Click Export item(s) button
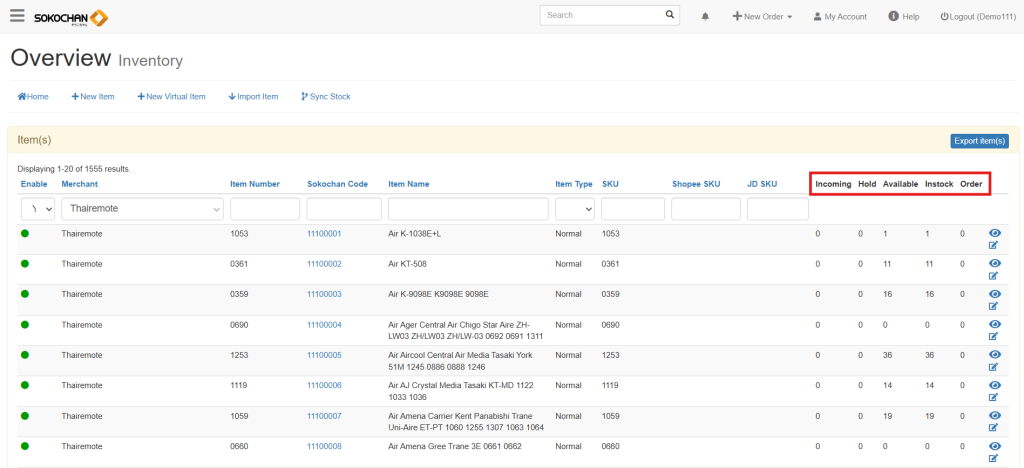This screenshot has height=468, width=1024. [x=979, y=141]
